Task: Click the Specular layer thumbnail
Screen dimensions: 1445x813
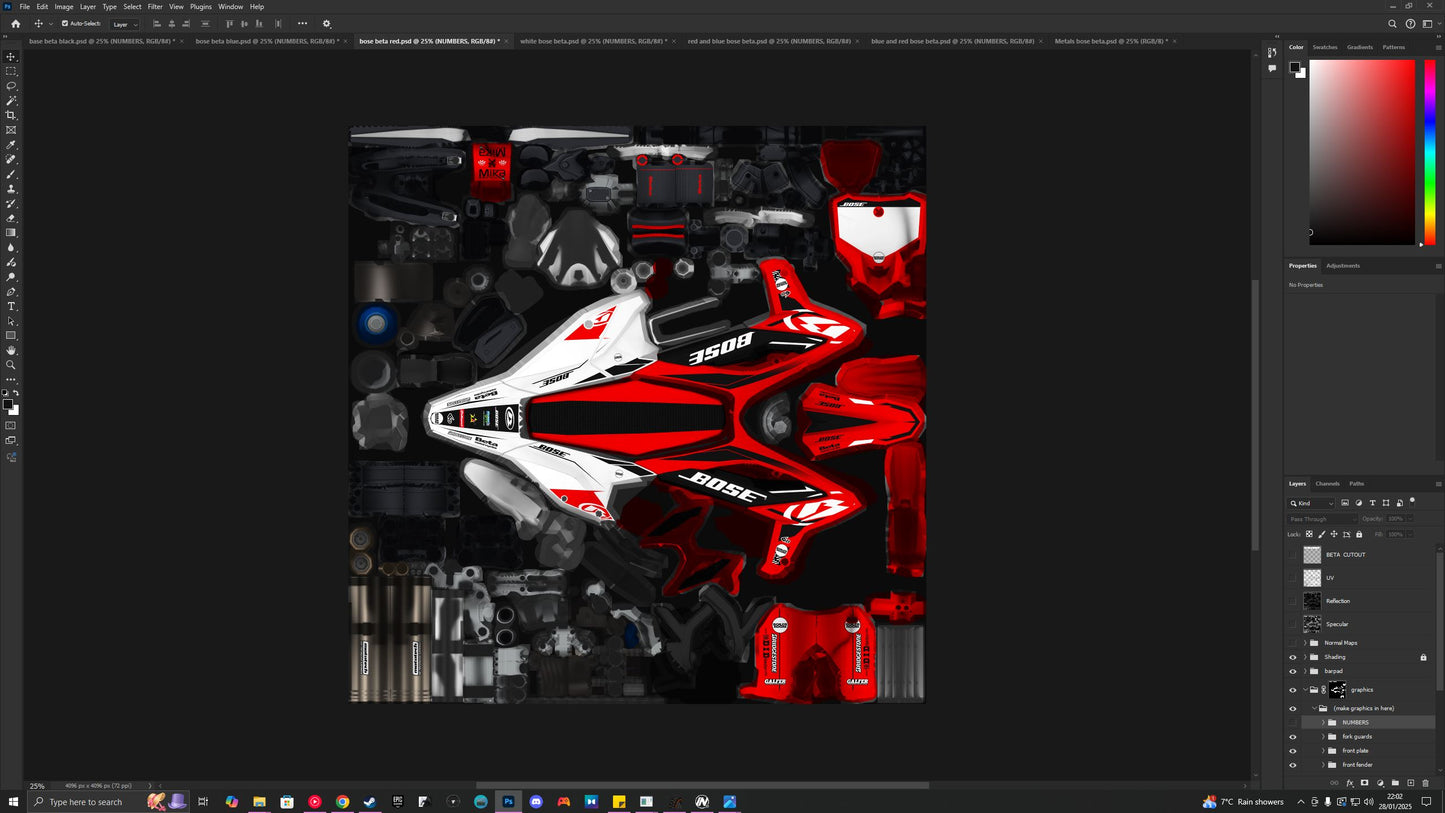Action: click(x=1312, y=624)
